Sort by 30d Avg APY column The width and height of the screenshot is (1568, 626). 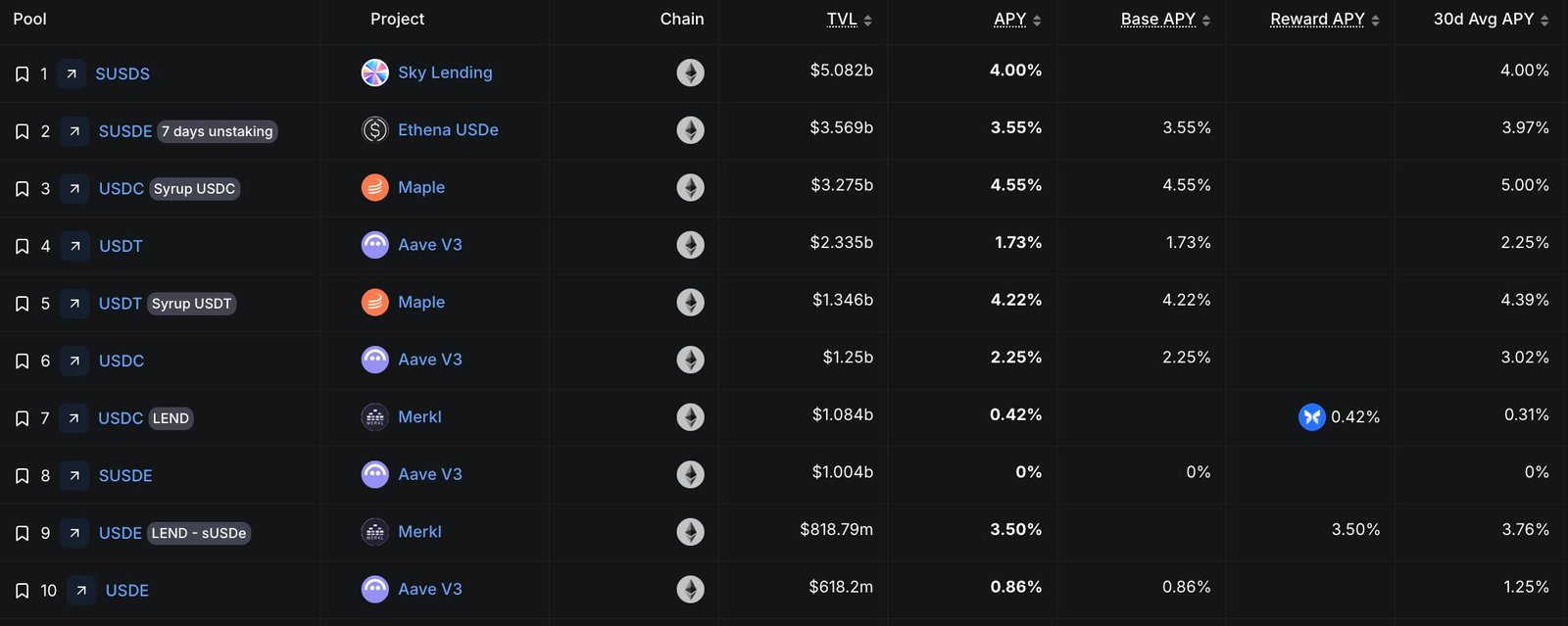1484,18
